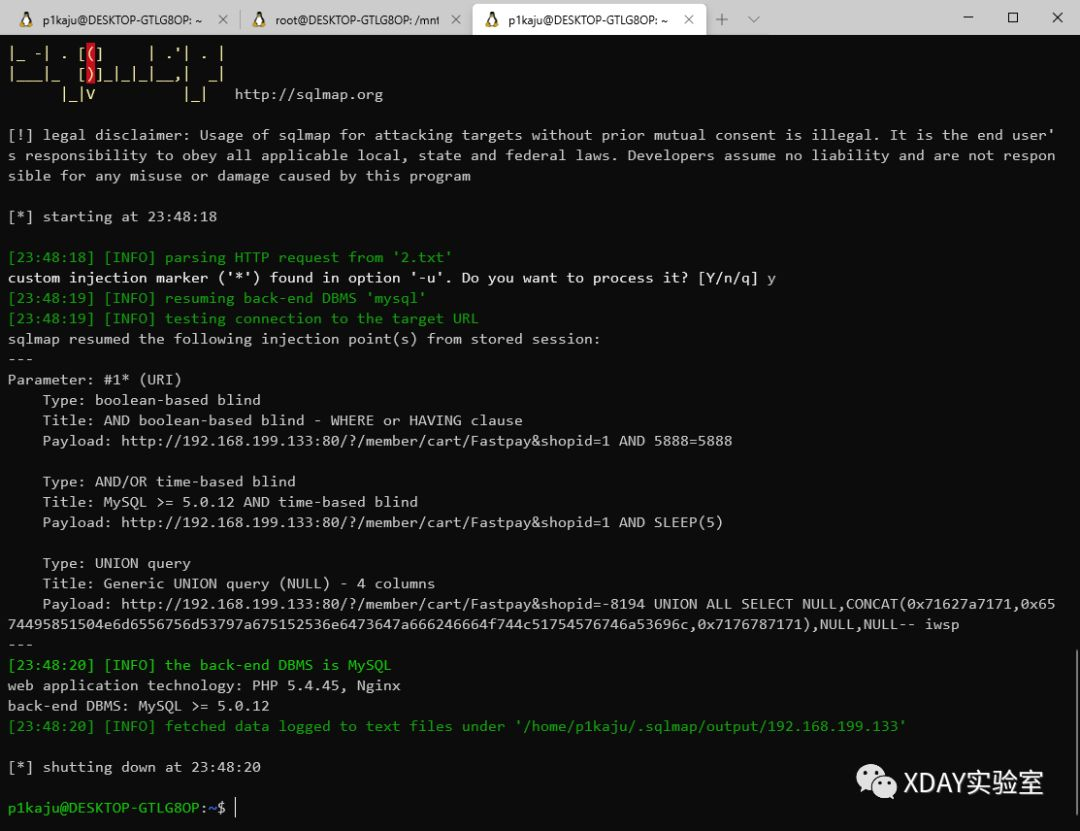
Task: Click the '[*] shutting down at 23:48:20' line
Action: click(x=134, y=768)
